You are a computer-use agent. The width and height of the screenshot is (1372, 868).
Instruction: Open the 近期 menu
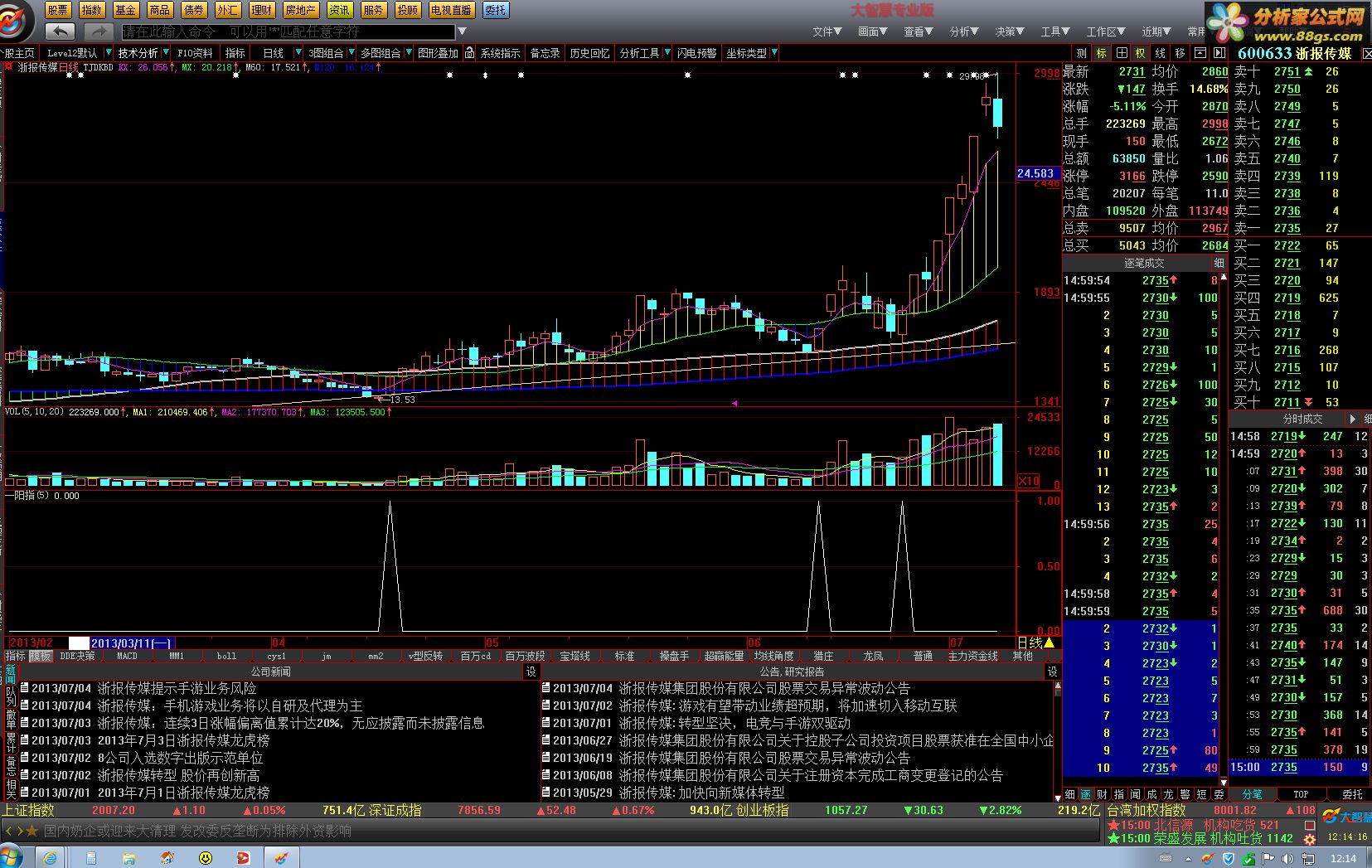[1156, 32]
